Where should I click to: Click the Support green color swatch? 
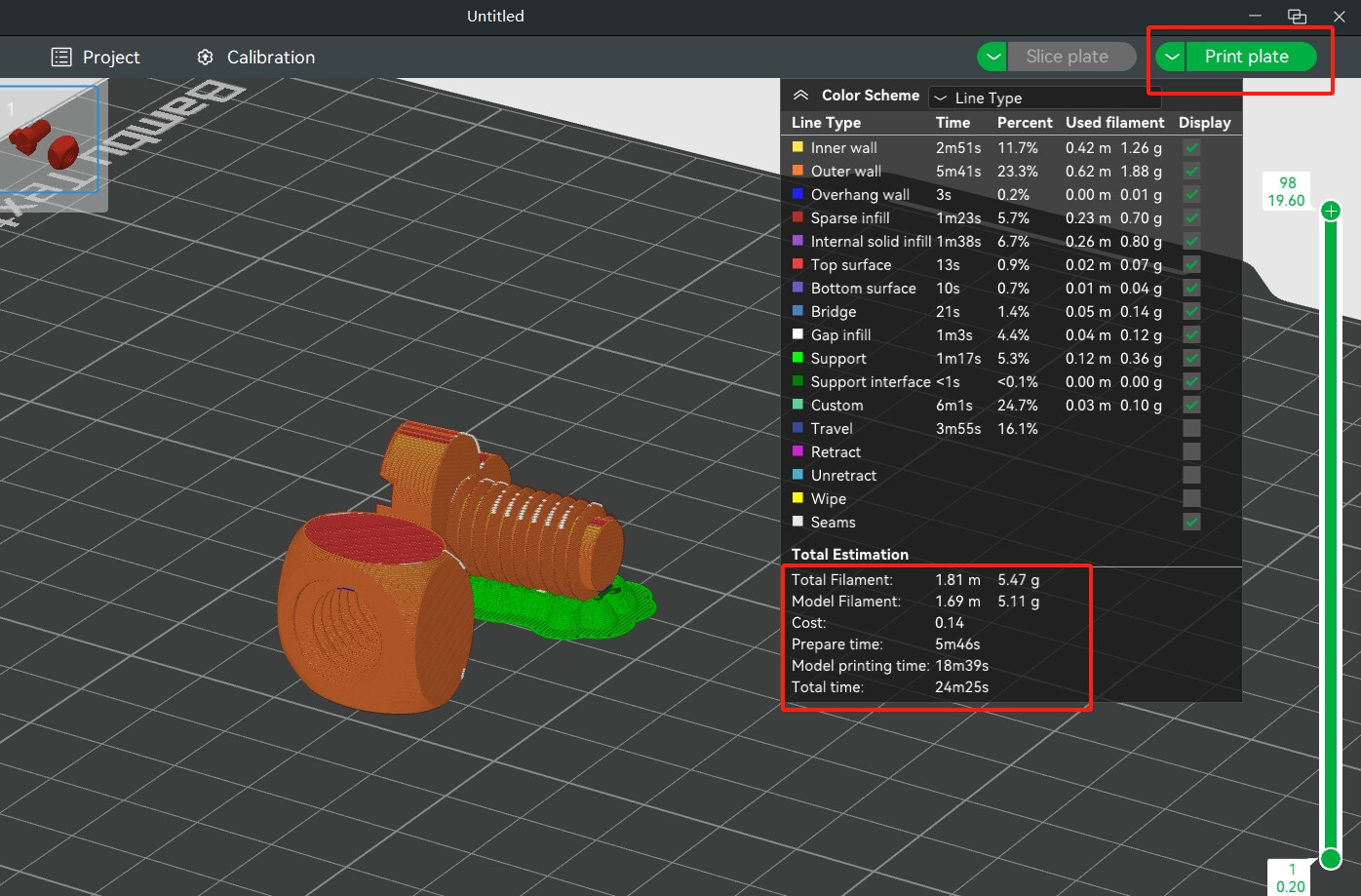point(797,358)
